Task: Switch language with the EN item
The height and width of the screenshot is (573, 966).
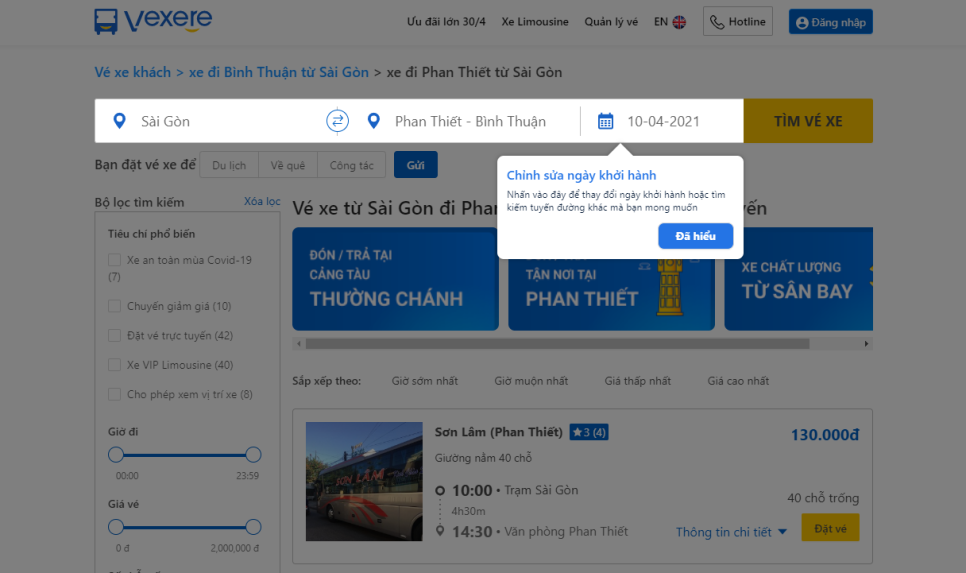Action: [660, 22]
